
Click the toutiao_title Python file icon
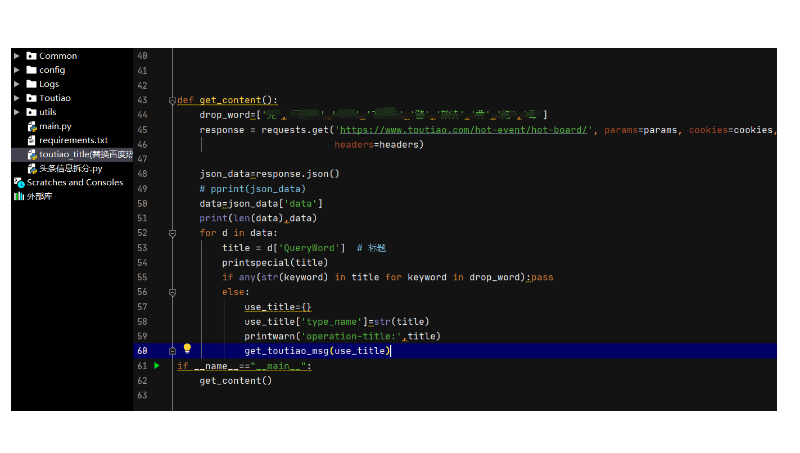[32, 154]
